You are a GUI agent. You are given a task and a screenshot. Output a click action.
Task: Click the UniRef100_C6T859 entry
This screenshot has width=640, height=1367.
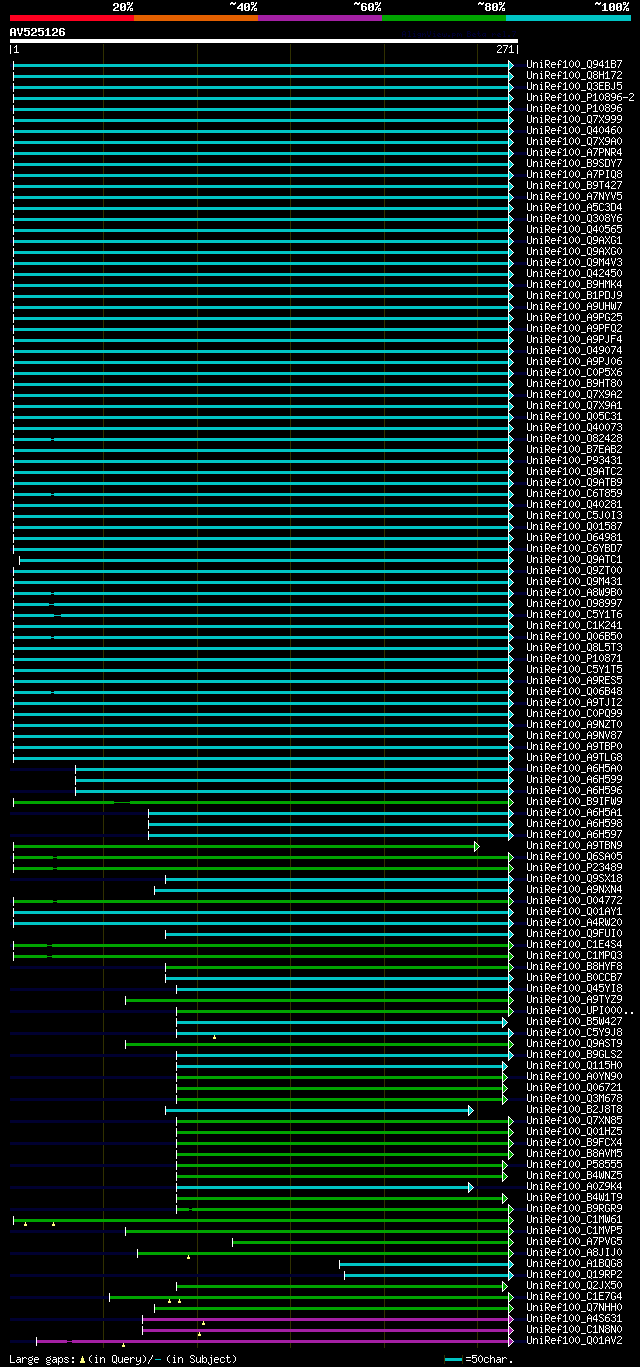click(x=574, y=493)
